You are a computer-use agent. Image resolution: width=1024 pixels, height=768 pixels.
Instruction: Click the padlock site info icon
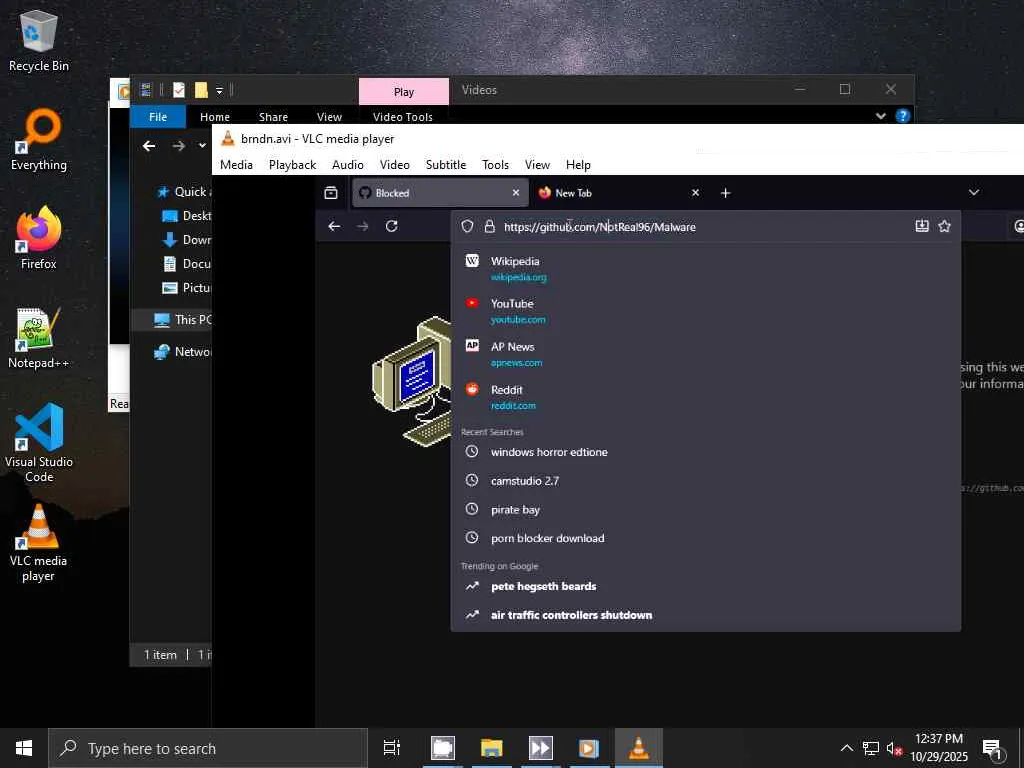(489, 227)
